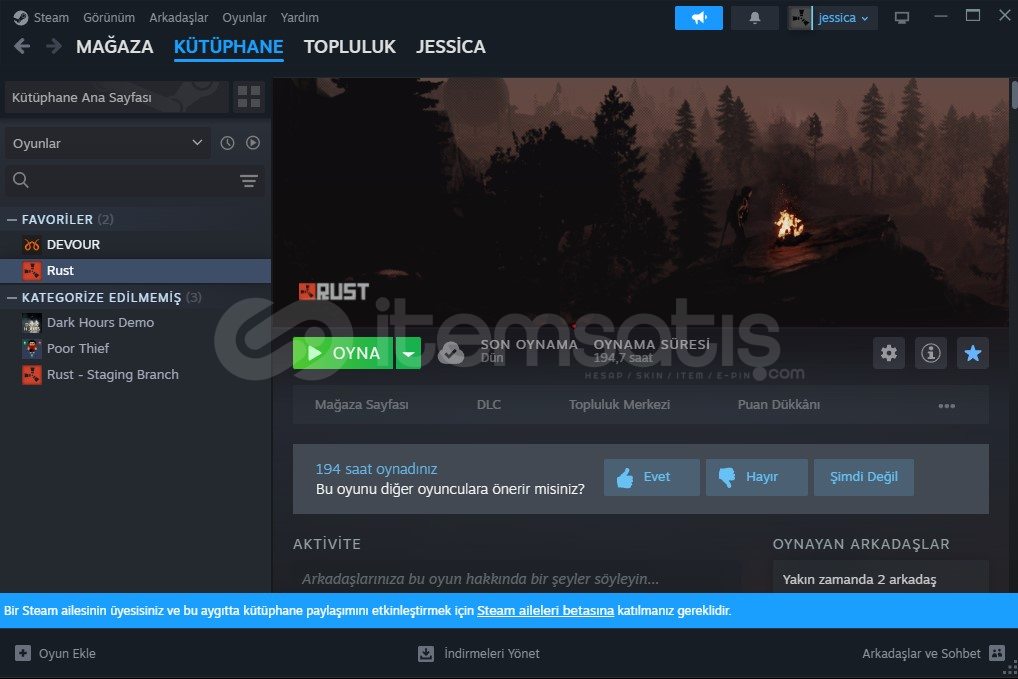Toggle Rust favorite star

pyautogui.click(x=973, y=353)
